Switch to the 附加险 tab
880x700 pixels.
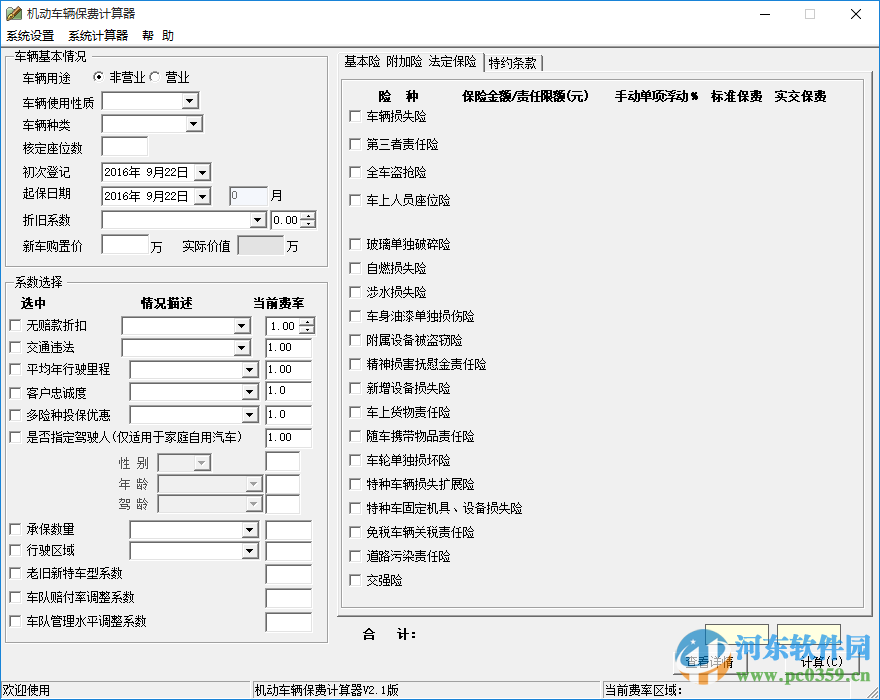point(404,61)
